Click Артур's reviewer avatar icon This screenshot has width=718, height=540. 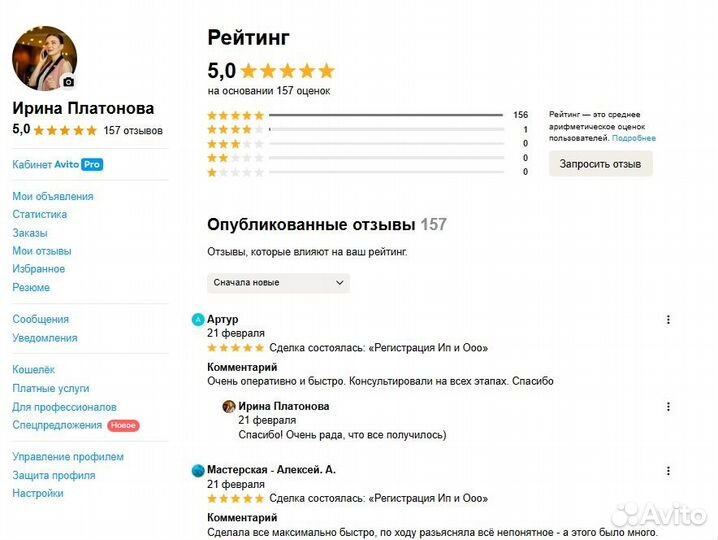pos(198,320)
